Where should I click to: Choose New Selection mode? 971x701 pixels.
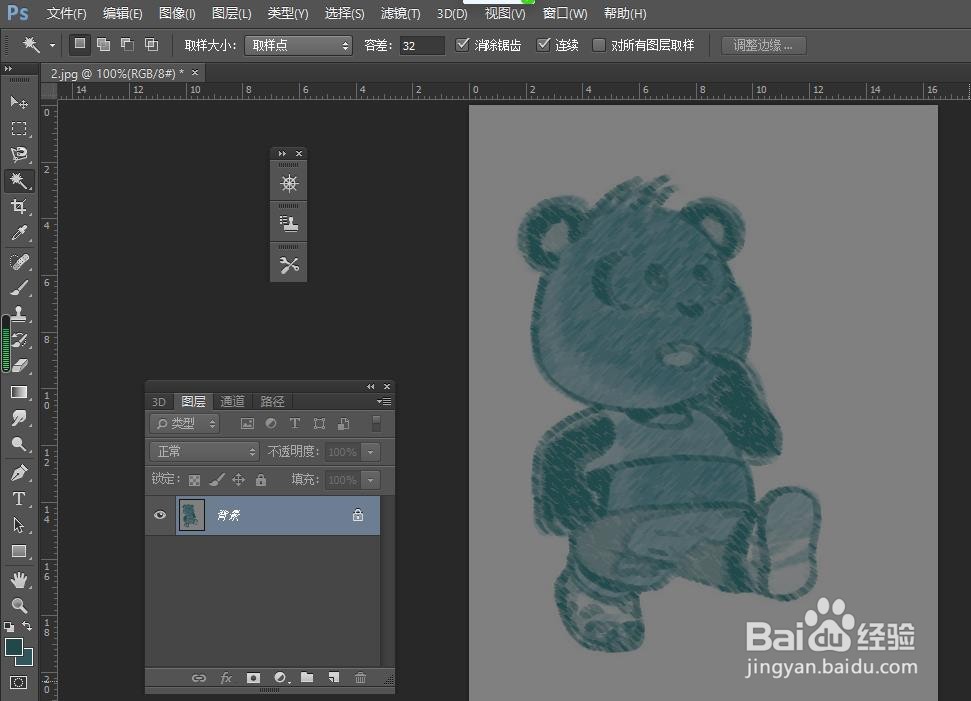point(80,44)
